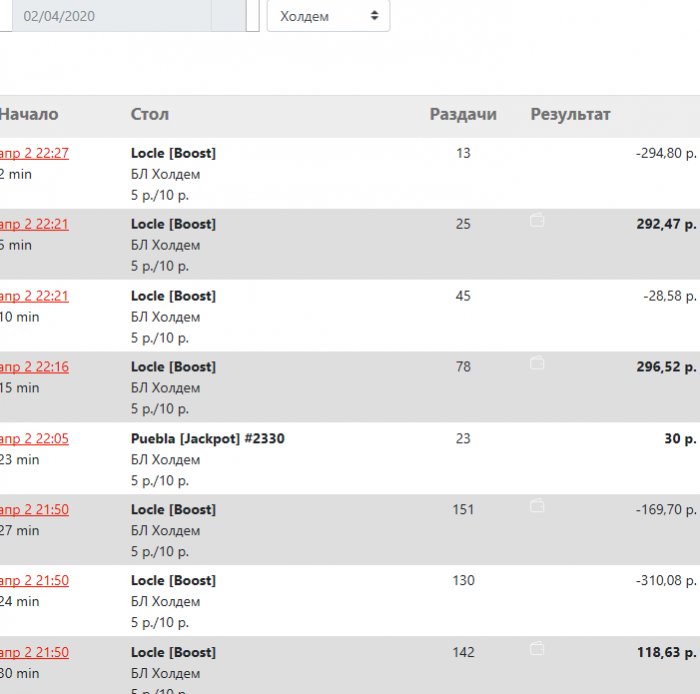Click the result value 118,63 р.
Viewport: 700px width, 694px height.
pos(667,652)
